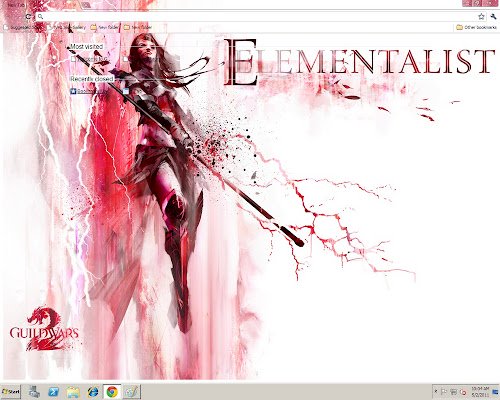Screen dimensions: 500x400
Task: Open Windows Explorer from the taskbar
Action: [73, 392]
